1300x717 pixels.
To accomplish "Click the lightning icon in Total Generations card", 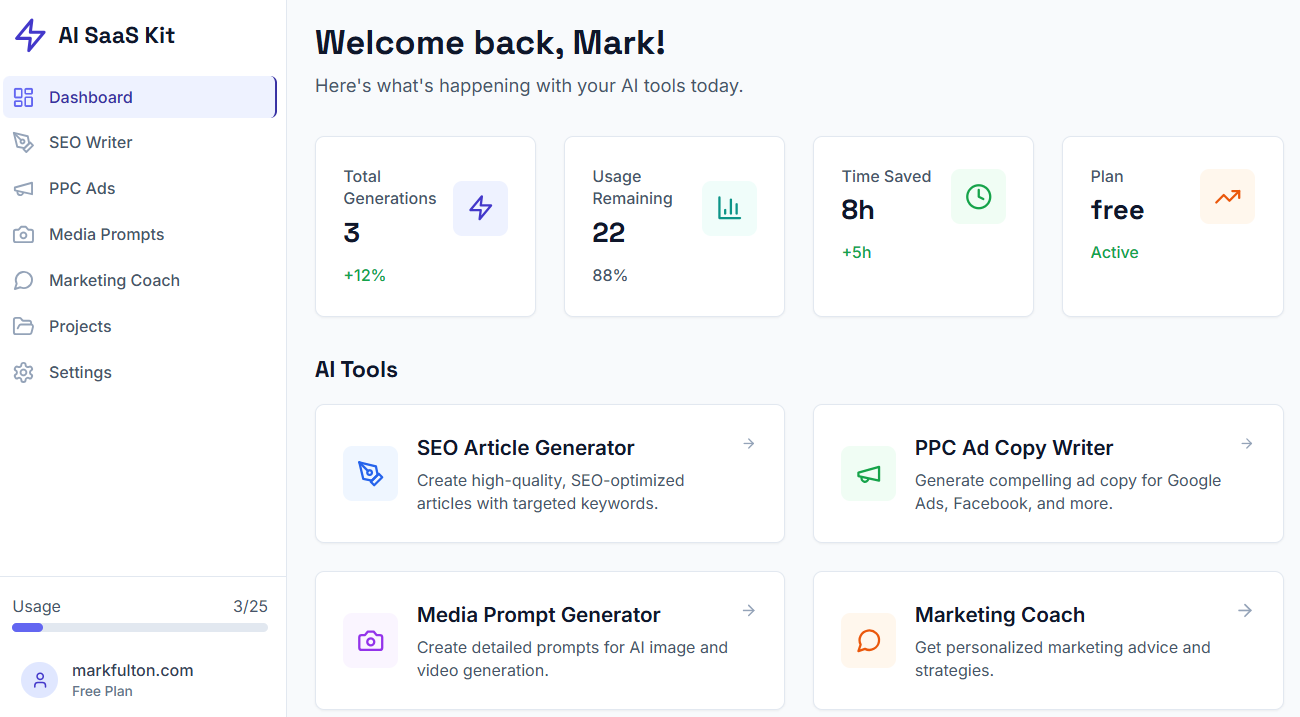I will pos(480,208).
